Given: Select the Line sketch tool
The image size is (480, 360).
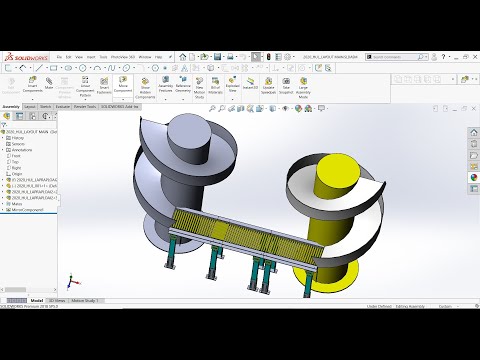Looking at the screenshot, I should 39,68.
